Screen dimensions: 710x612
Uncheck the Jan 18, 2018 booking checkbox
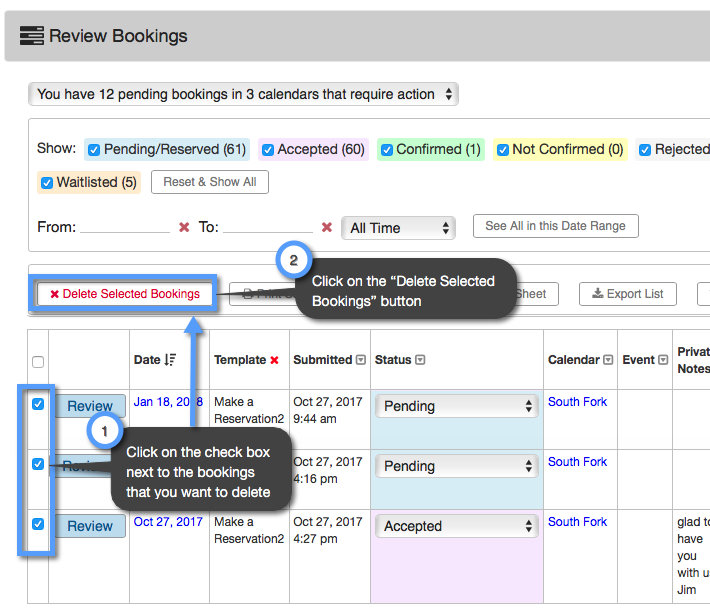coord(38,404)
